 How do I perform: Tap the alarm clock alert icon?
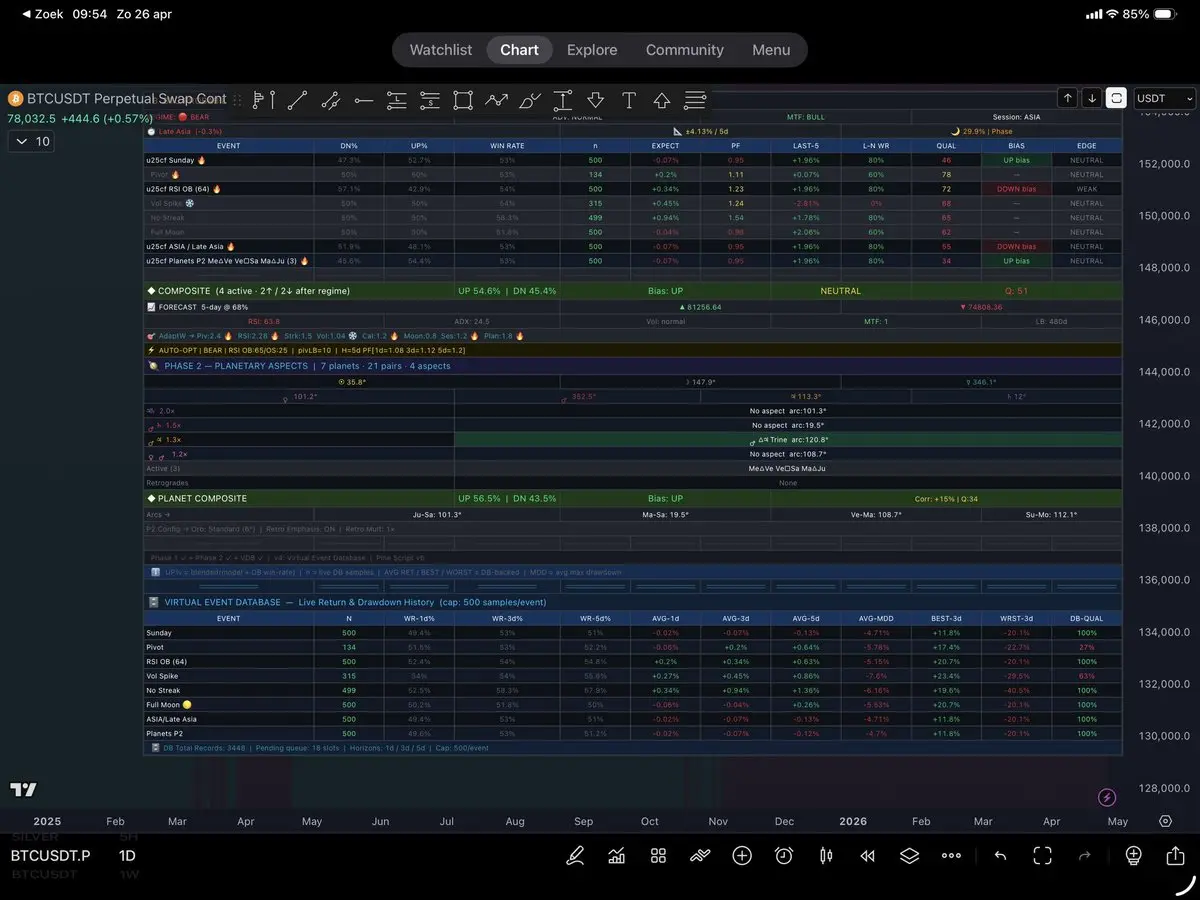pos(784,856)
